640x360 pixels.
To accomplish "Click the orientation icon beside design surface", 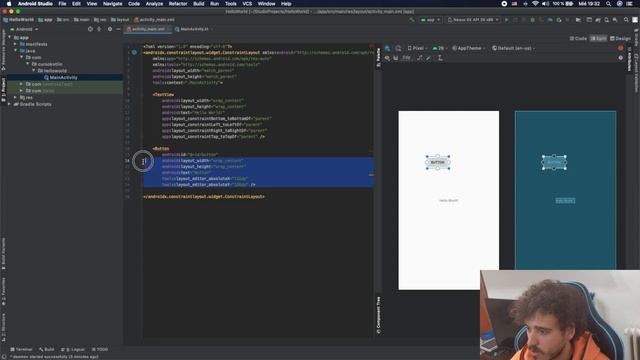I will [x=398, y=48].
